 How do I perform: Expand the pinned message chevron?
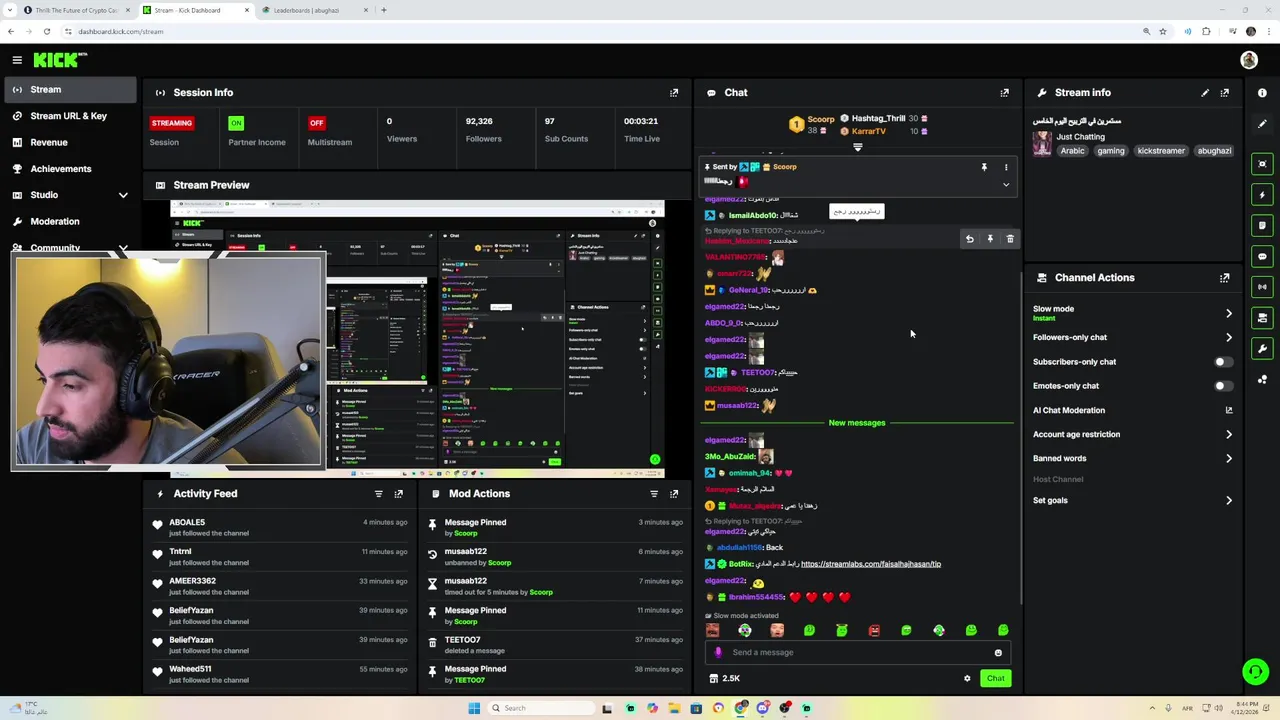[1006, 185]
